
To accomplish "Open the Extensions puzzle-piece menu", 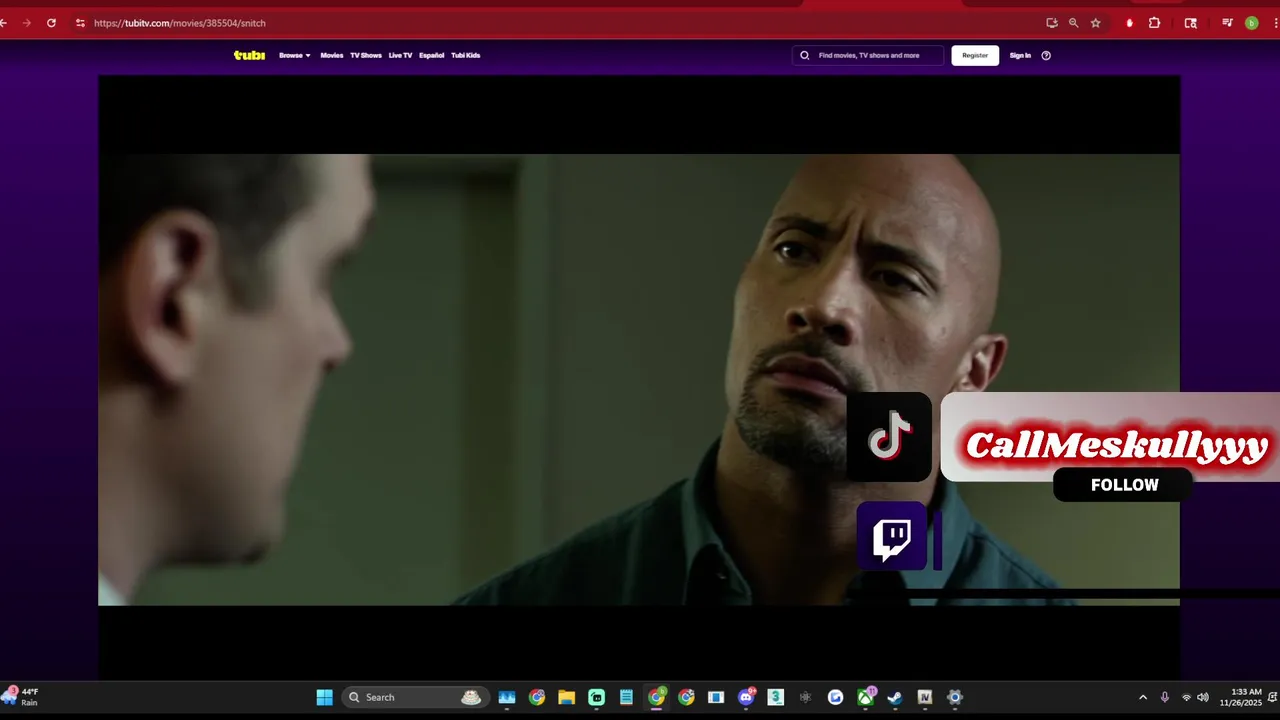I will click(x=1154, y=23).
